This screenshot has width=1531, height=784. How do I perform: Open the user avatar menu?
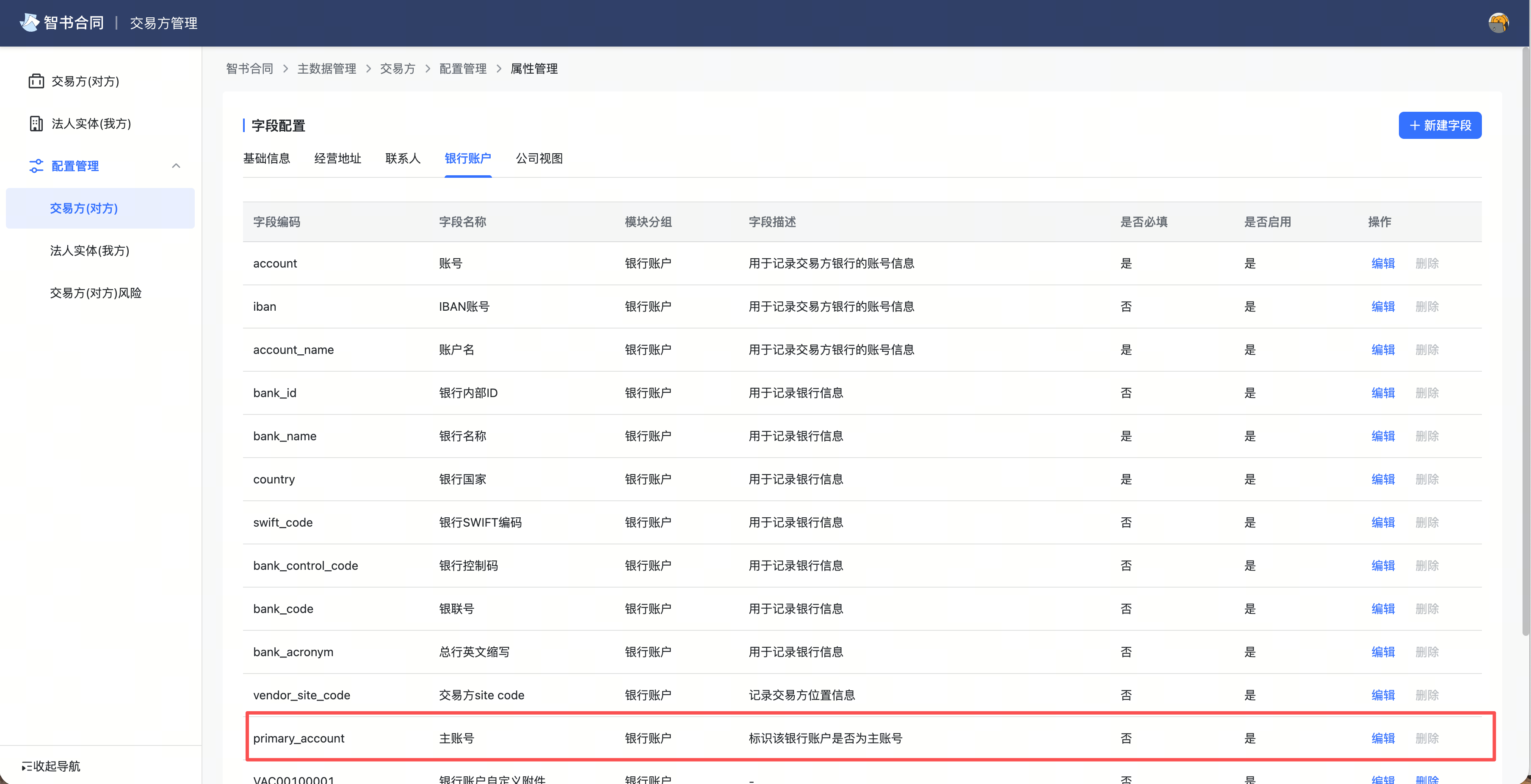tap(1498, 22)
